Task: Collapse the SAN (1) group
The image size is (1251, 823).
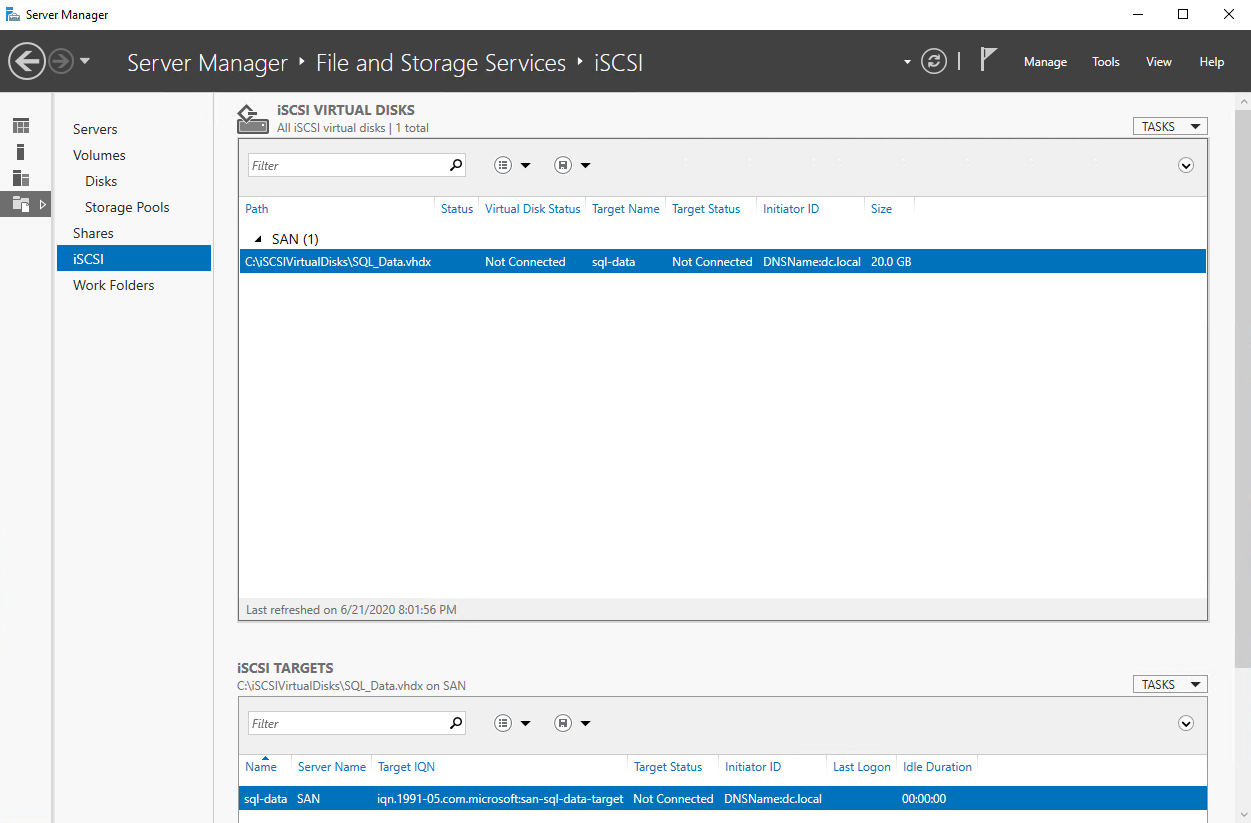Action: [259, 239]
